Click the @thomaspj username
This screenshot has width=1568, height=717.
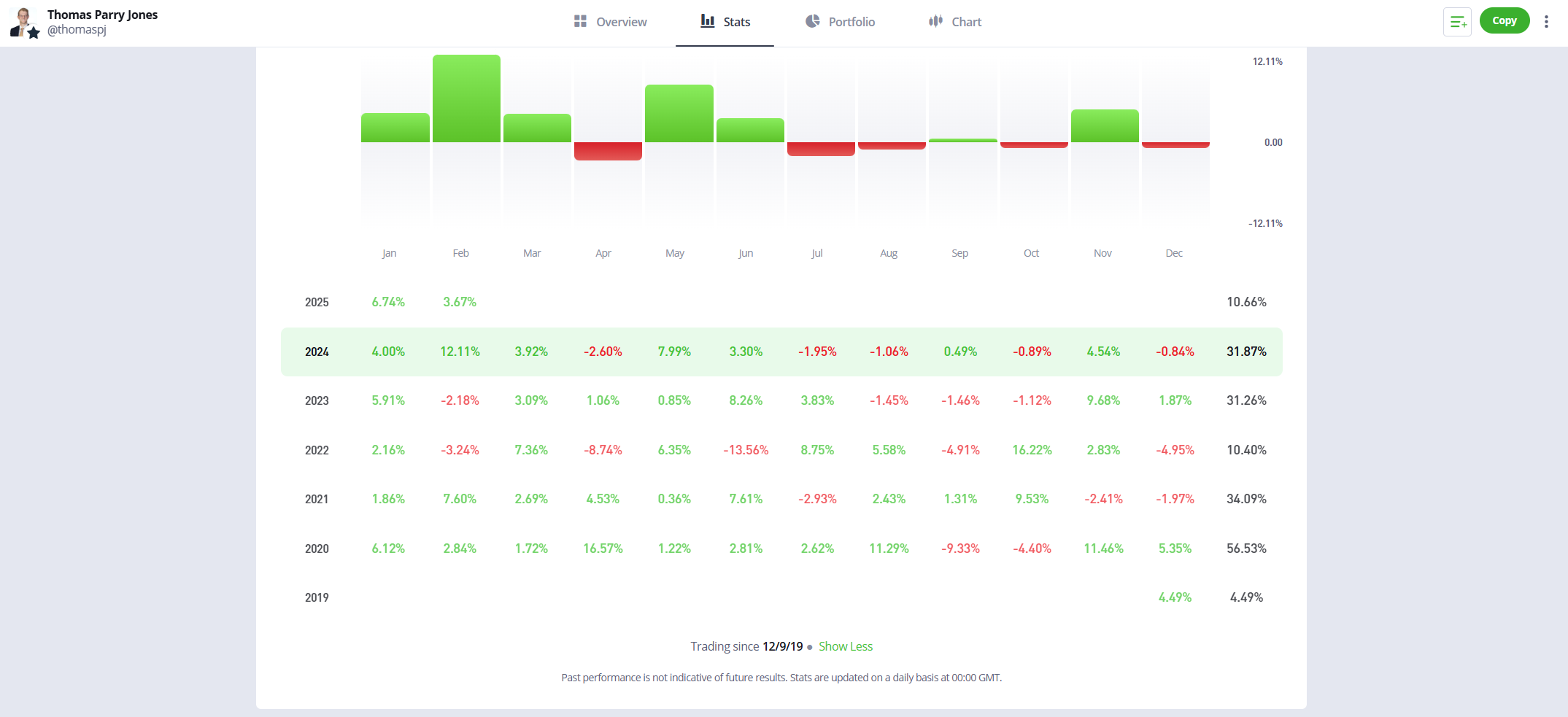click(77, 30)
